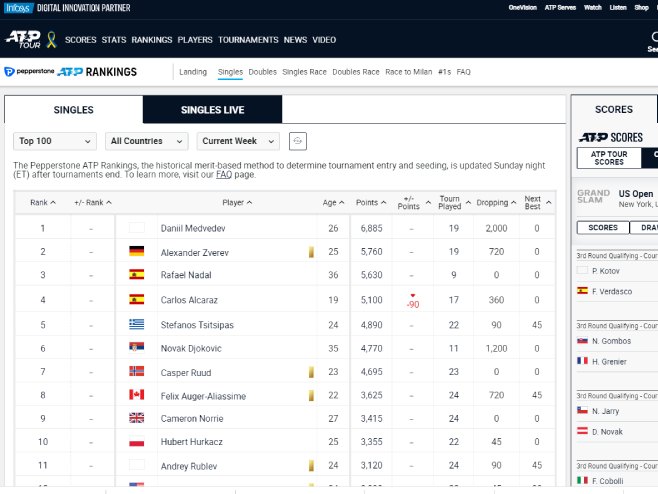Viewport: 658px width, 494px height.
Task: Select the SINGLES tab
Action: pyautogui.click(x=73, y=110)
